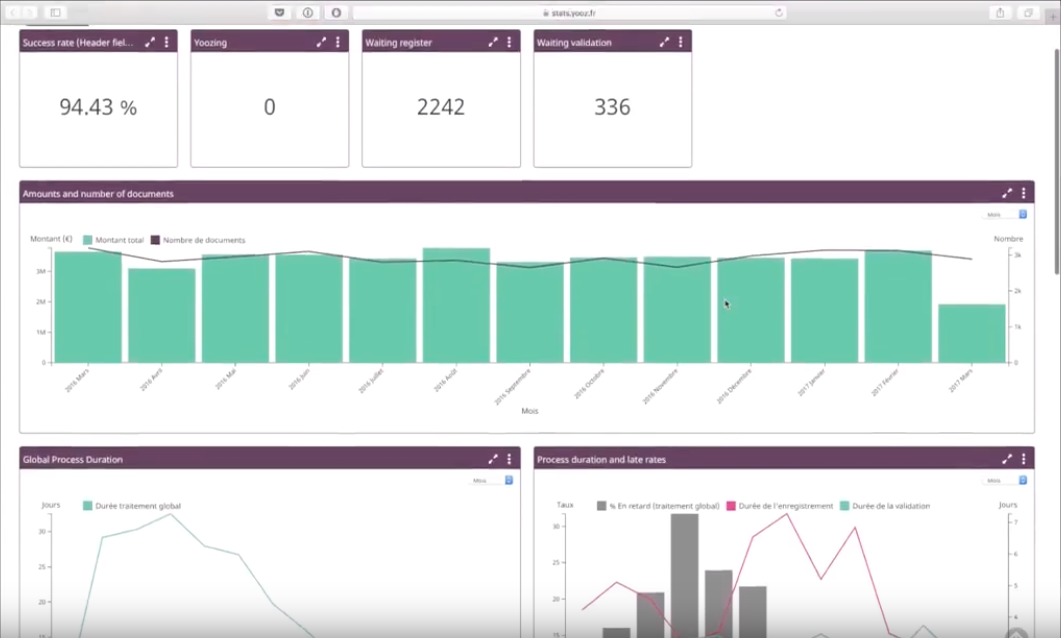This screenshot has height=638, width=1061.
Task: Expand the Waiting register widget
Action: coord(493,42)
